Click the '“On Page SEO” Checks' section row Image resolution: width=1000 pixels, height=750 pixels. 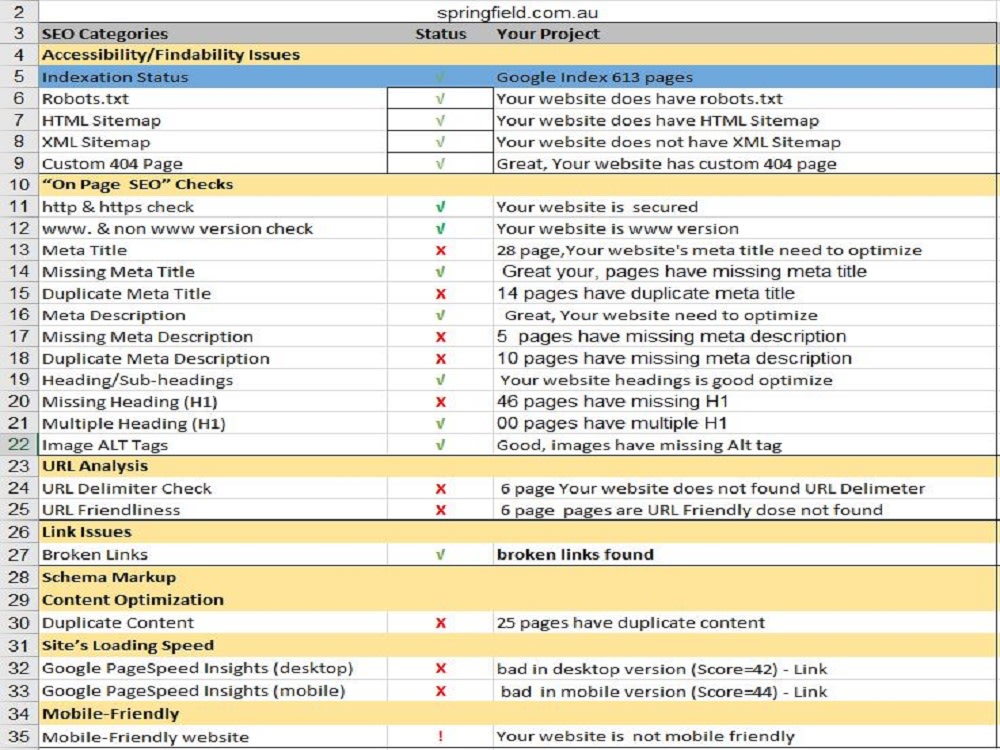pos(518,184)
